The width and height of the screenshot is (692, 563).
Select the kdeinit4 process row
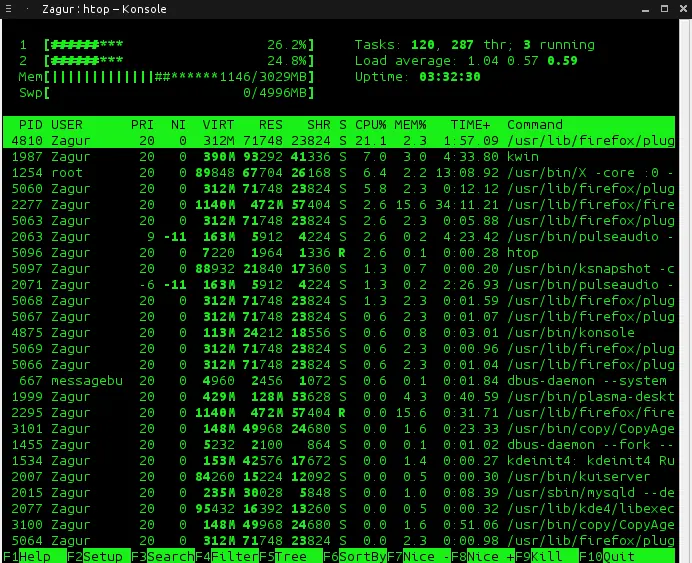coord(339,461)
